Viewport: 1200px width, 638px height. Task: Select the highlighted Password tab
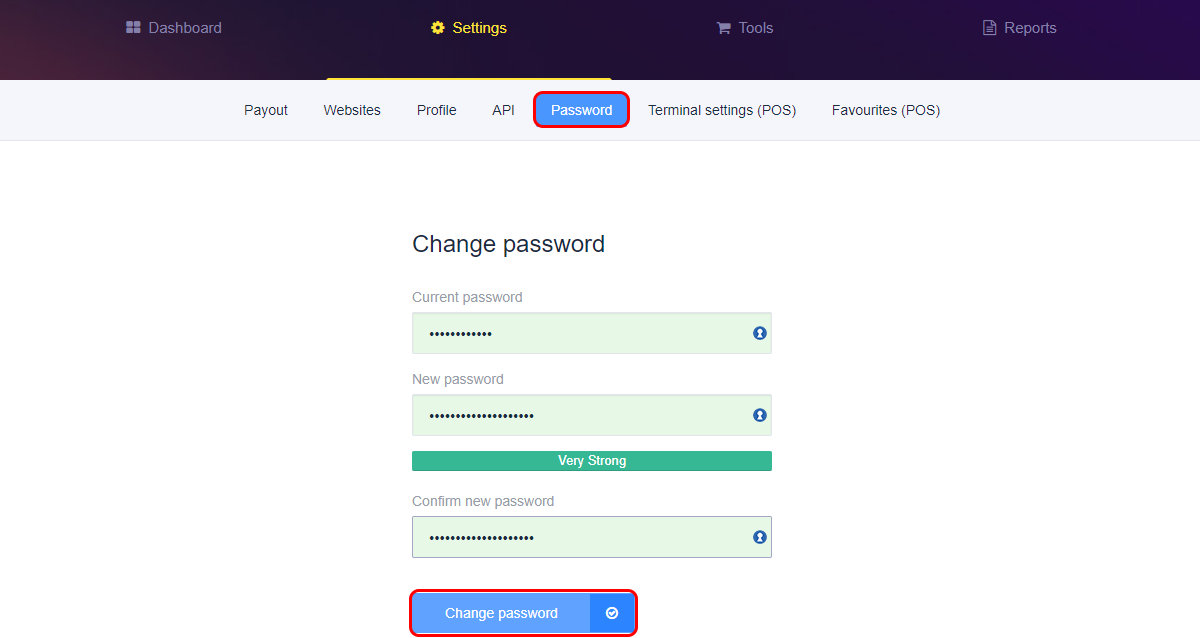[x=582, y=110]
